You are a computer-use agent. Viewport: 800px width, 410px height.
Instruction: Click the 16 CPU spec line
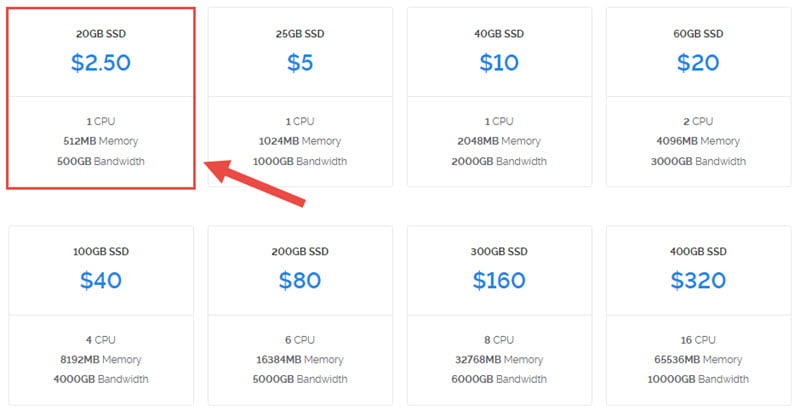(698, 340)
